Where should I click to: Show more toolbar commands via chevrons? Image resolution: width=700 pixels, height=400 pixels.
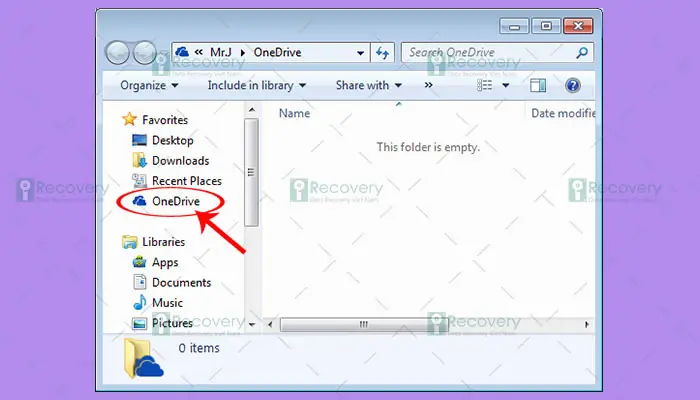pyautogui.click(x=429, y=85)
